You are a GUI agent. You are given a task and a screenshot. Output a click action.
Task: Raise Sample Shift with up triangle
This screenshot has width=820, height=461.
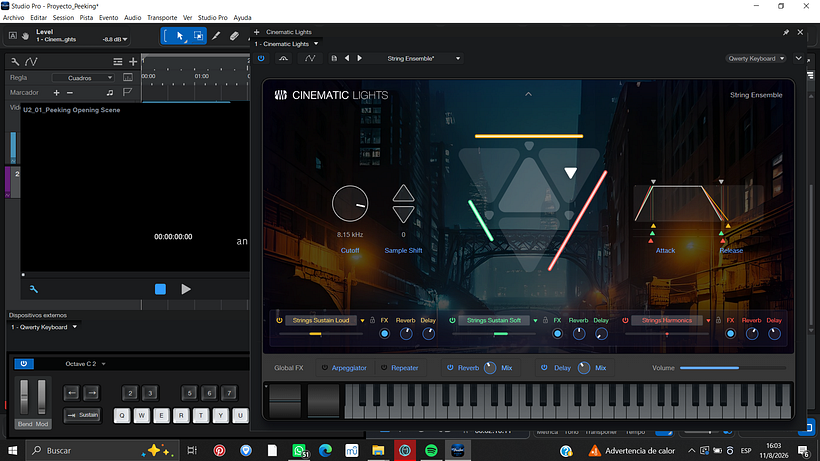tap(403, 193)
